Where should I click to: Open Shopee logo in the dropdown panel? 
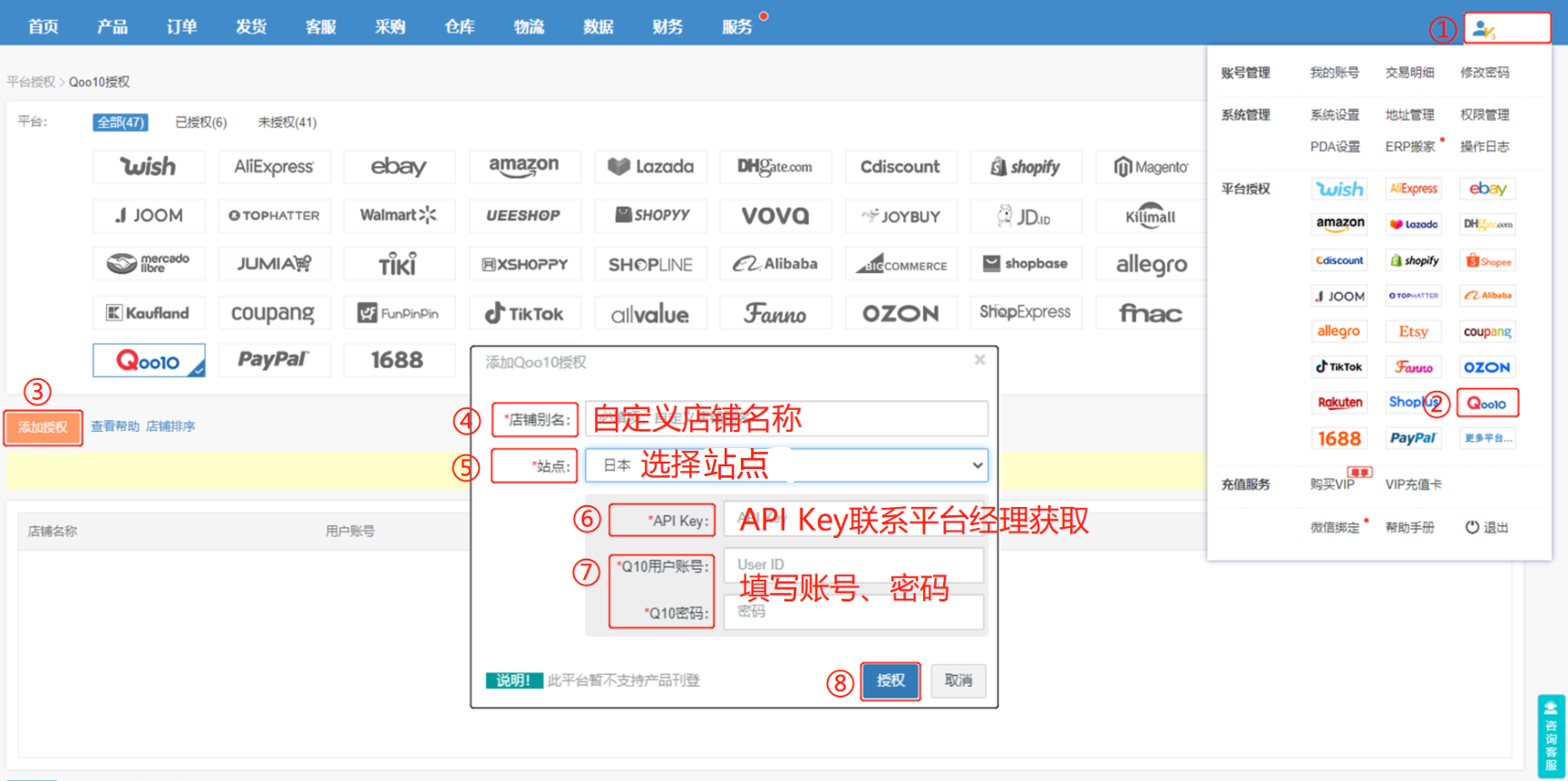click(x=1488, y=261)
